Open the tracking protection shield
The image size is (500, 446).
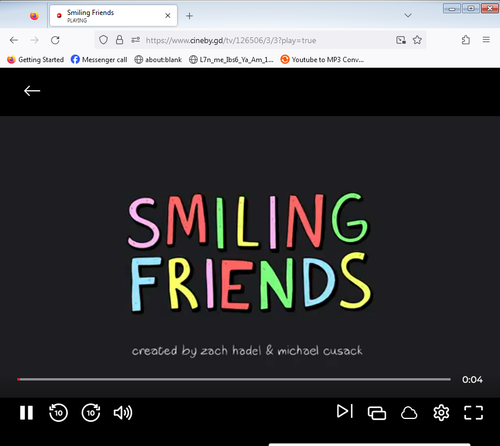[x=103, y=40]
